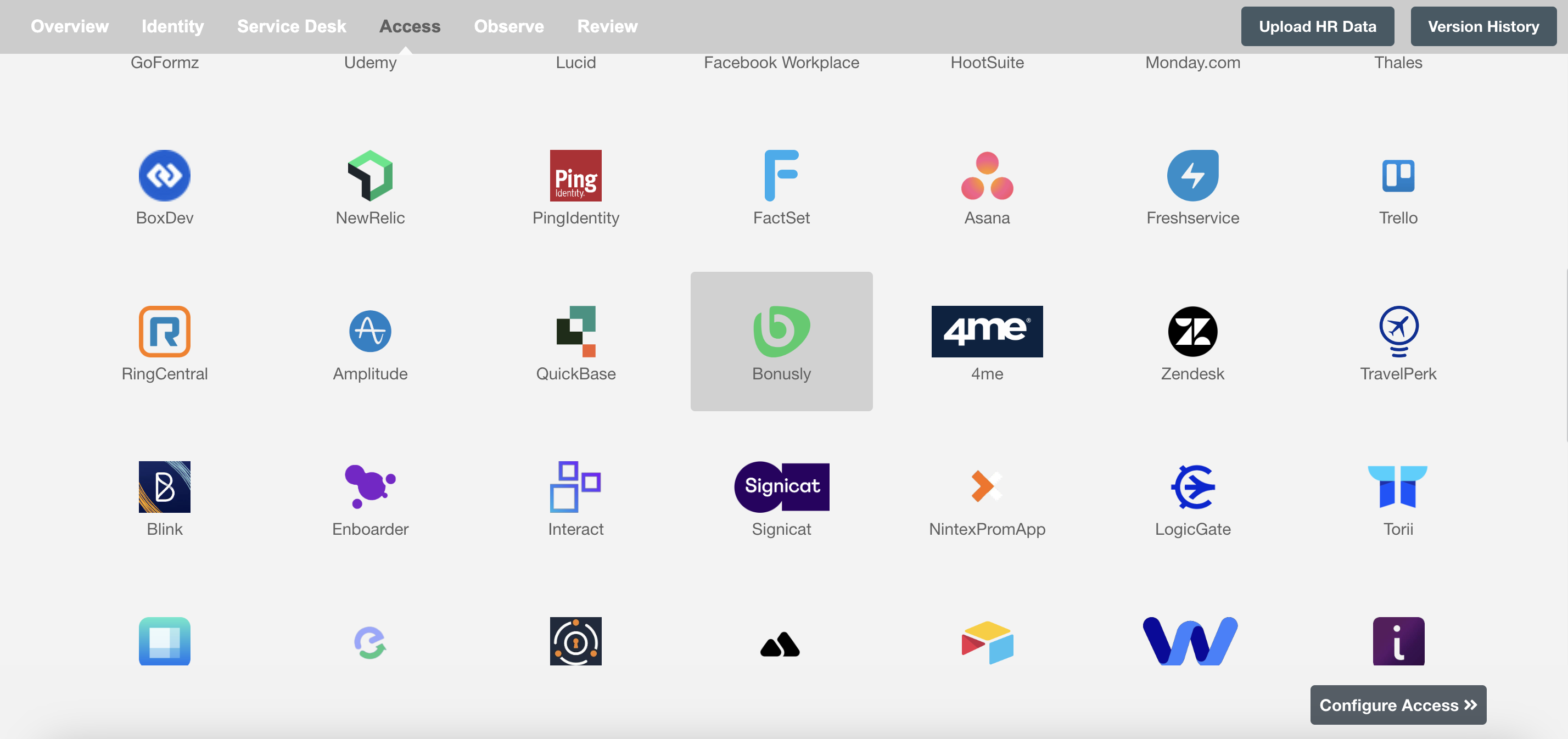The height and width of the screenshot is (739, 1568).
Task: Expand the Identity navigation menu
Action: 173,26
